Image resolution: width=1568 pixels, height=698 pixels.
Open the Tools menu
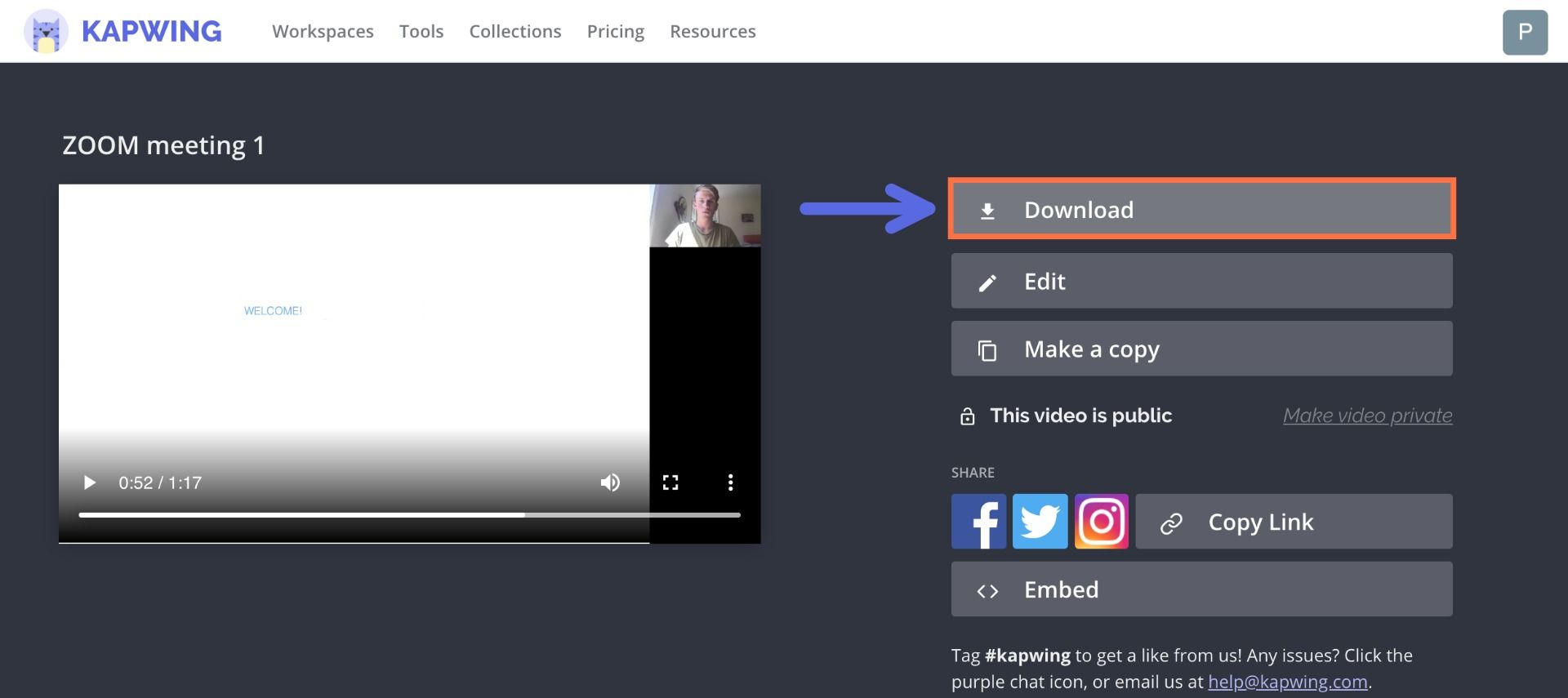coord(421,32)
